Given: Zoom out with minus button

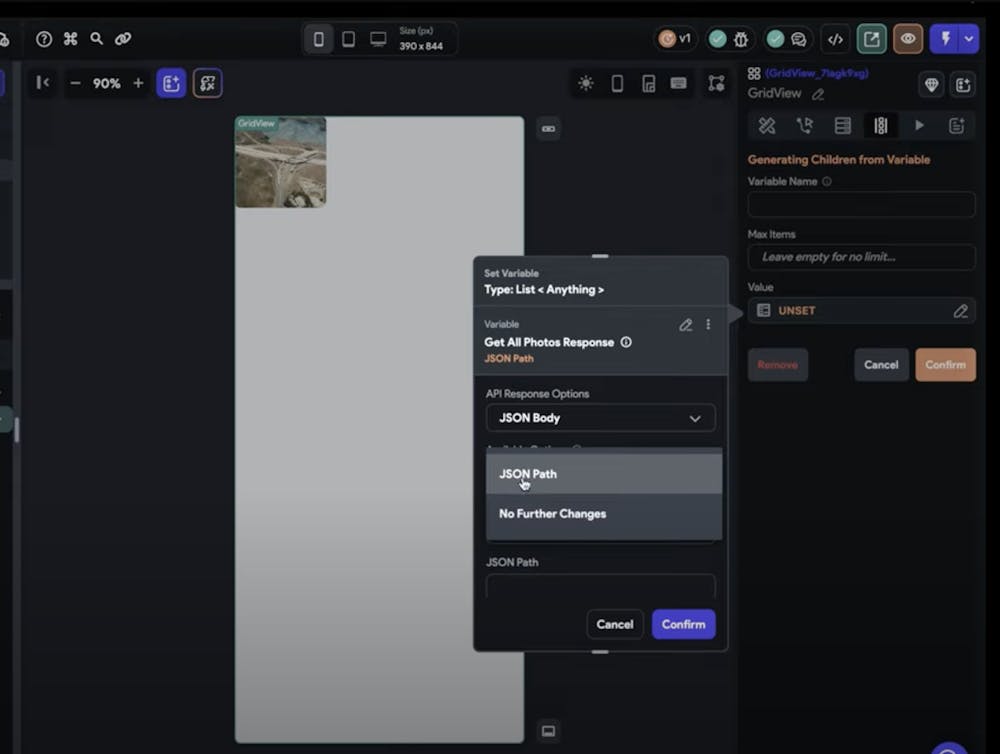Looking at the screenshot, I should point(75,84).
